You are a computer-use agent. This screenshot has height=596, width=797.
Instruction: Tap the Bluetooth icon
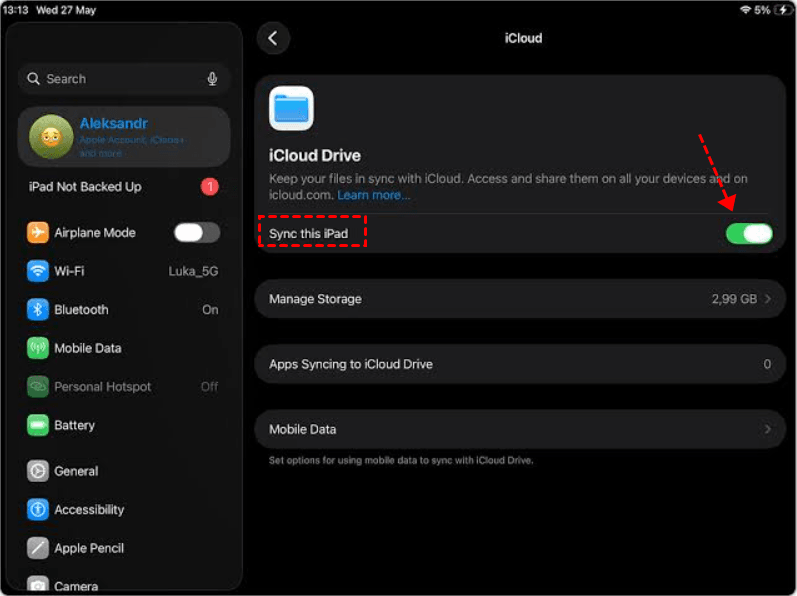click(38, 309)
